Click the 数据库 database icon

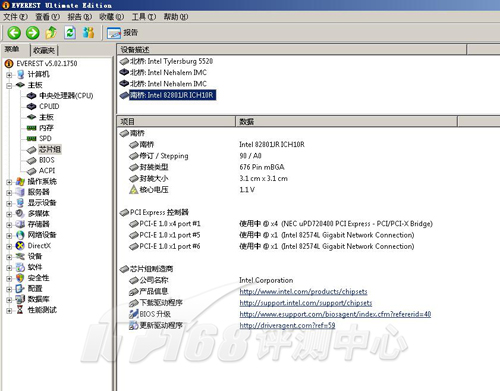click(20, 299)
